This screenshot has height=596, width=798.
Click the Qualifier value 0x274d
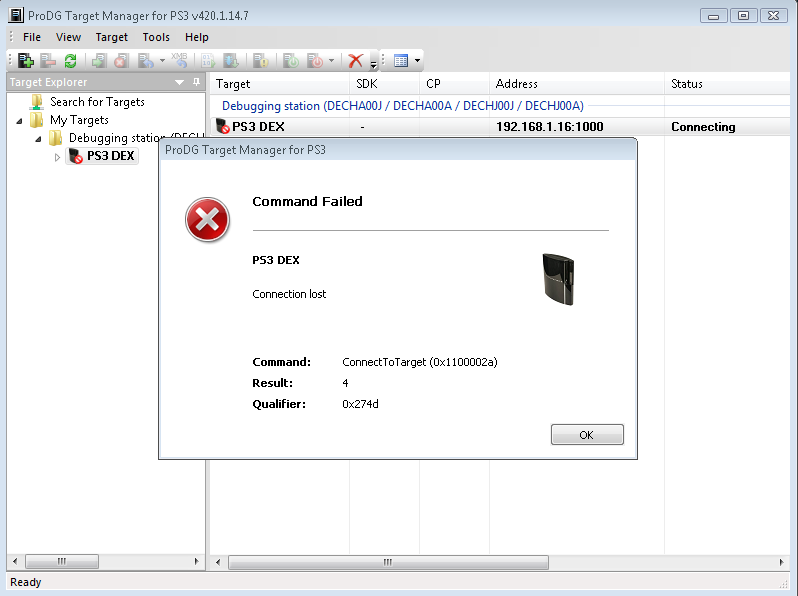coord(360,404)
